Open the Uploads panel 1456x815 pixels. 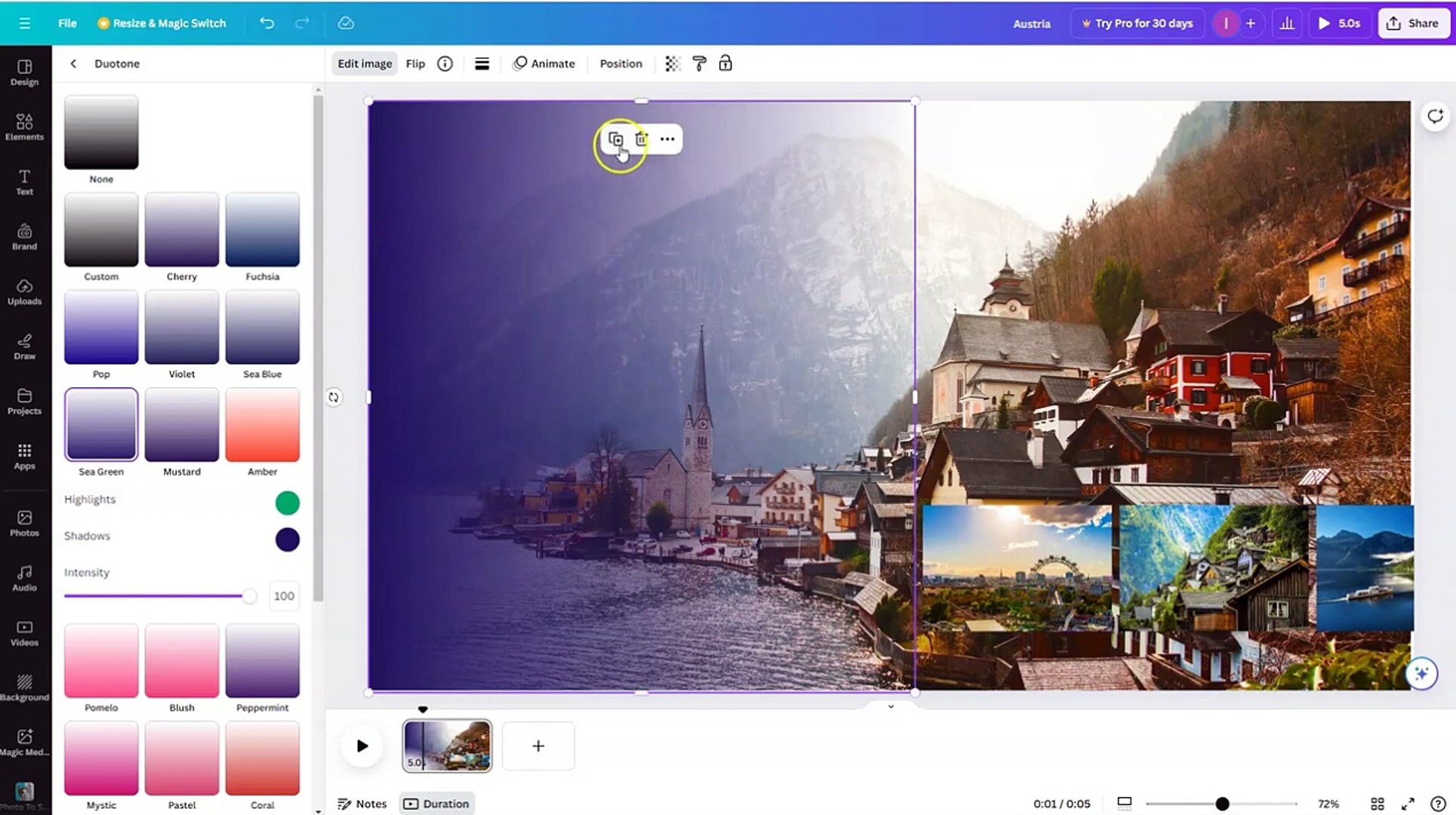coord(24,291)
